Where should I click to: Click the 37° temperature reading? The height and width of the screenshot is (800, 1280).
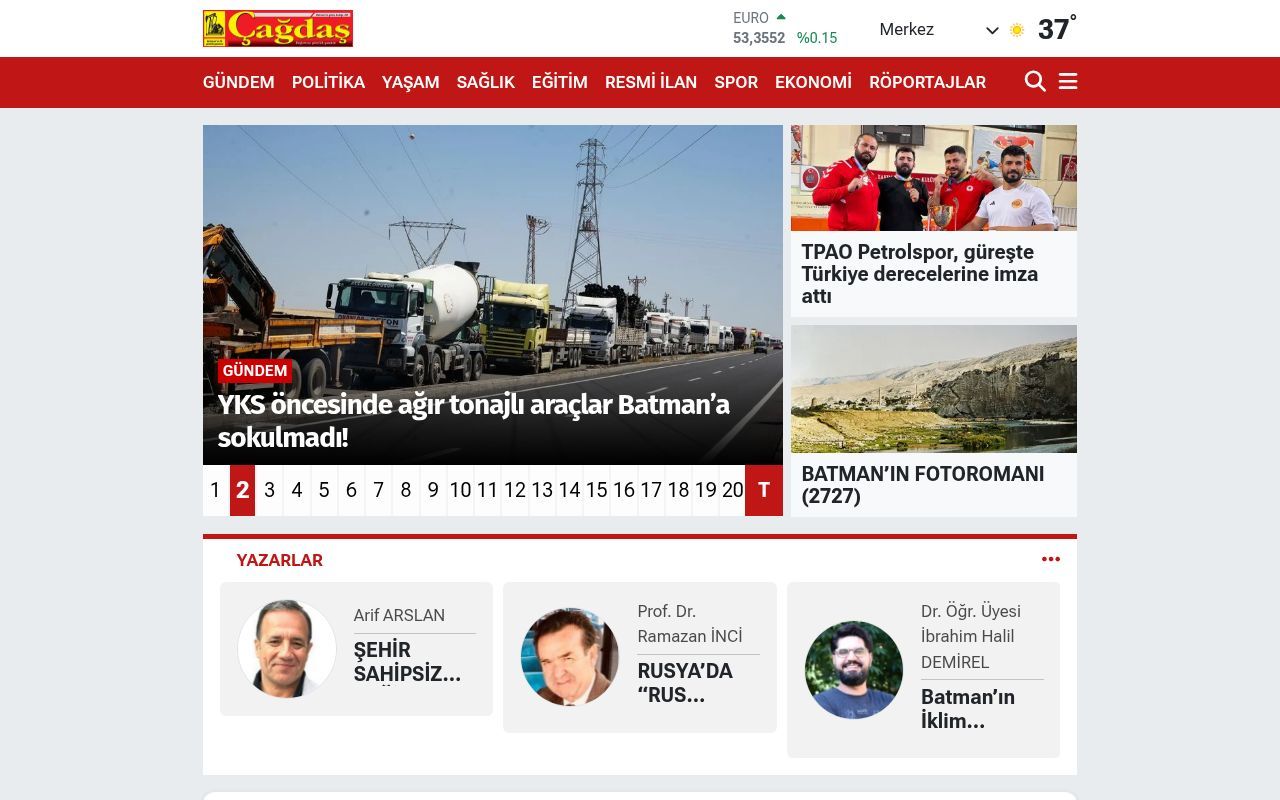coord(1057,29)
